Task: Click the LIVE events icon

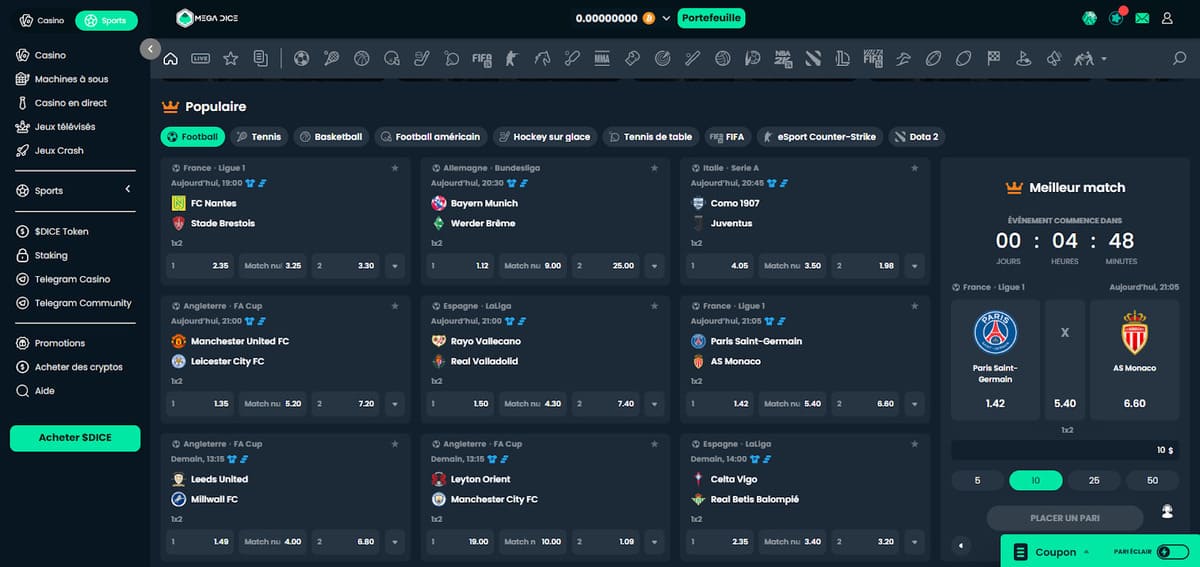Action: coord(201,59)
